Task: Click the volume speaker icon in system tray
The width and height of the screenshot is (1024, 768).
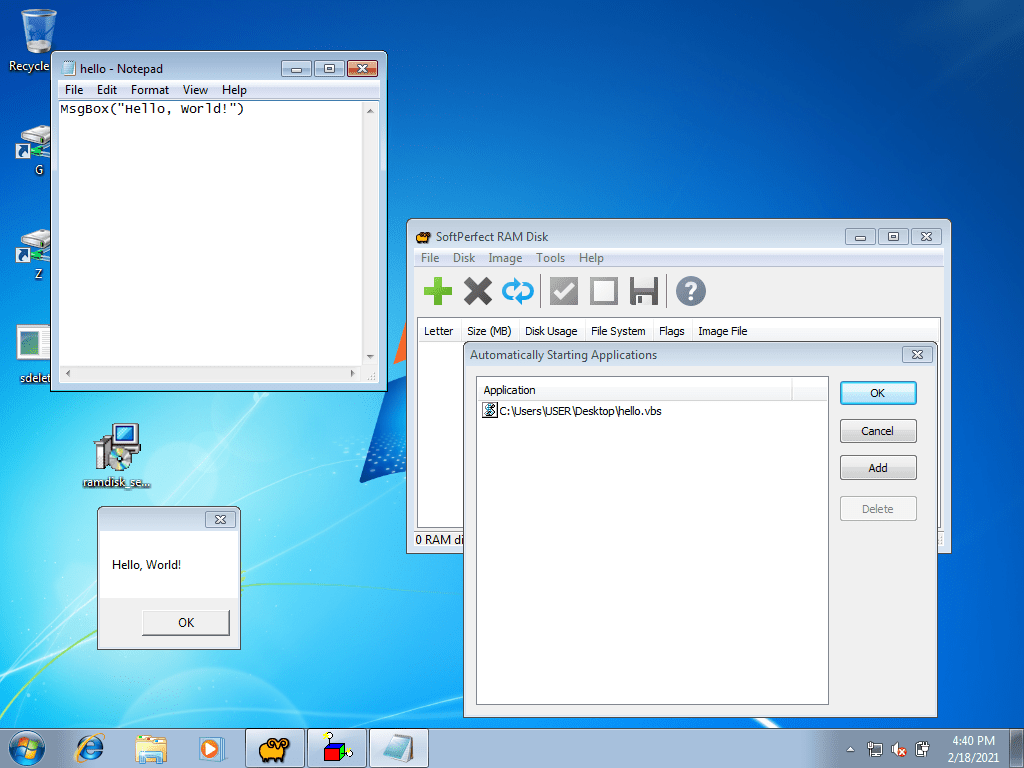Action: [x=899, y=749]
